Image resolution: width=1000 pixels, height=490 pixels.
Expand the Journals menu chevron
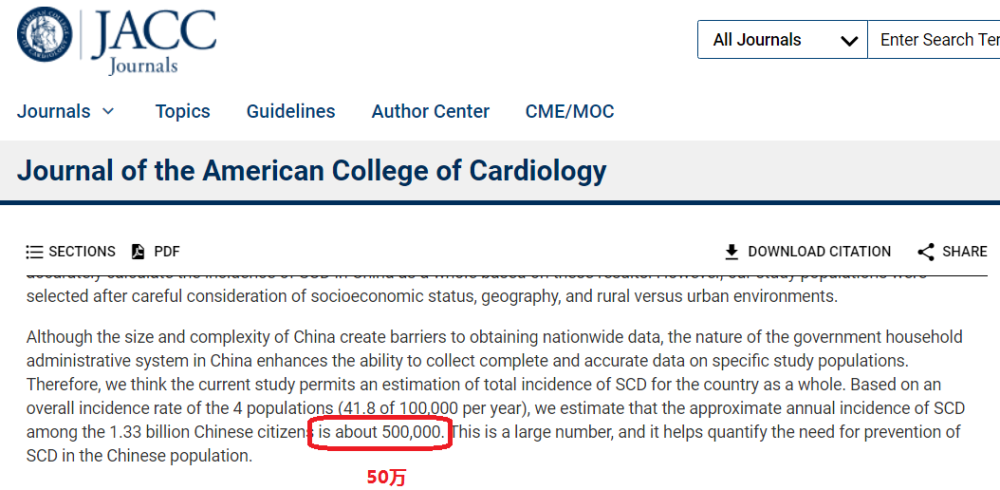click(x=108, y=111)
